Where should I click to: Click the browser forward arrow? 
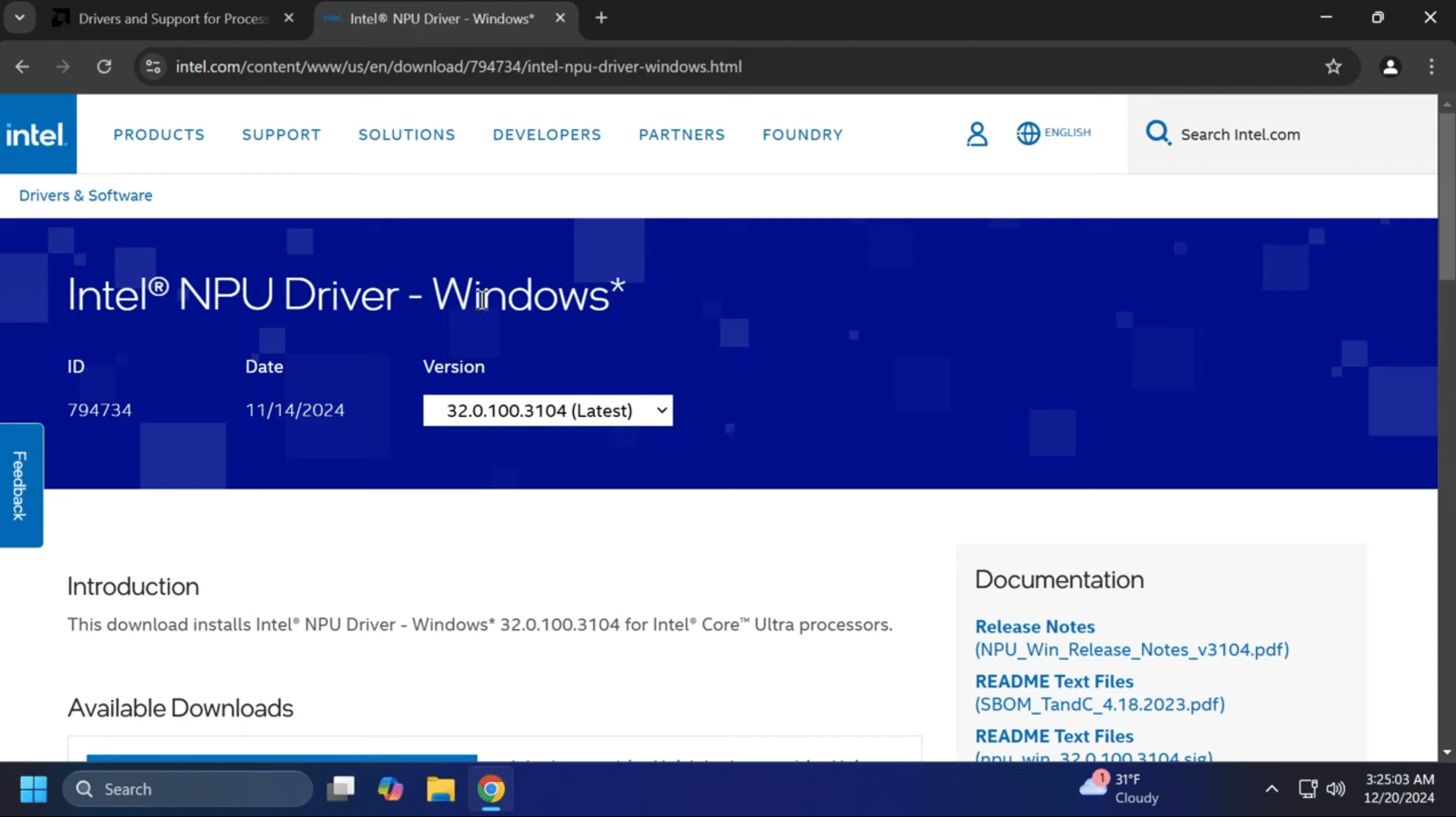click(63, 67)
